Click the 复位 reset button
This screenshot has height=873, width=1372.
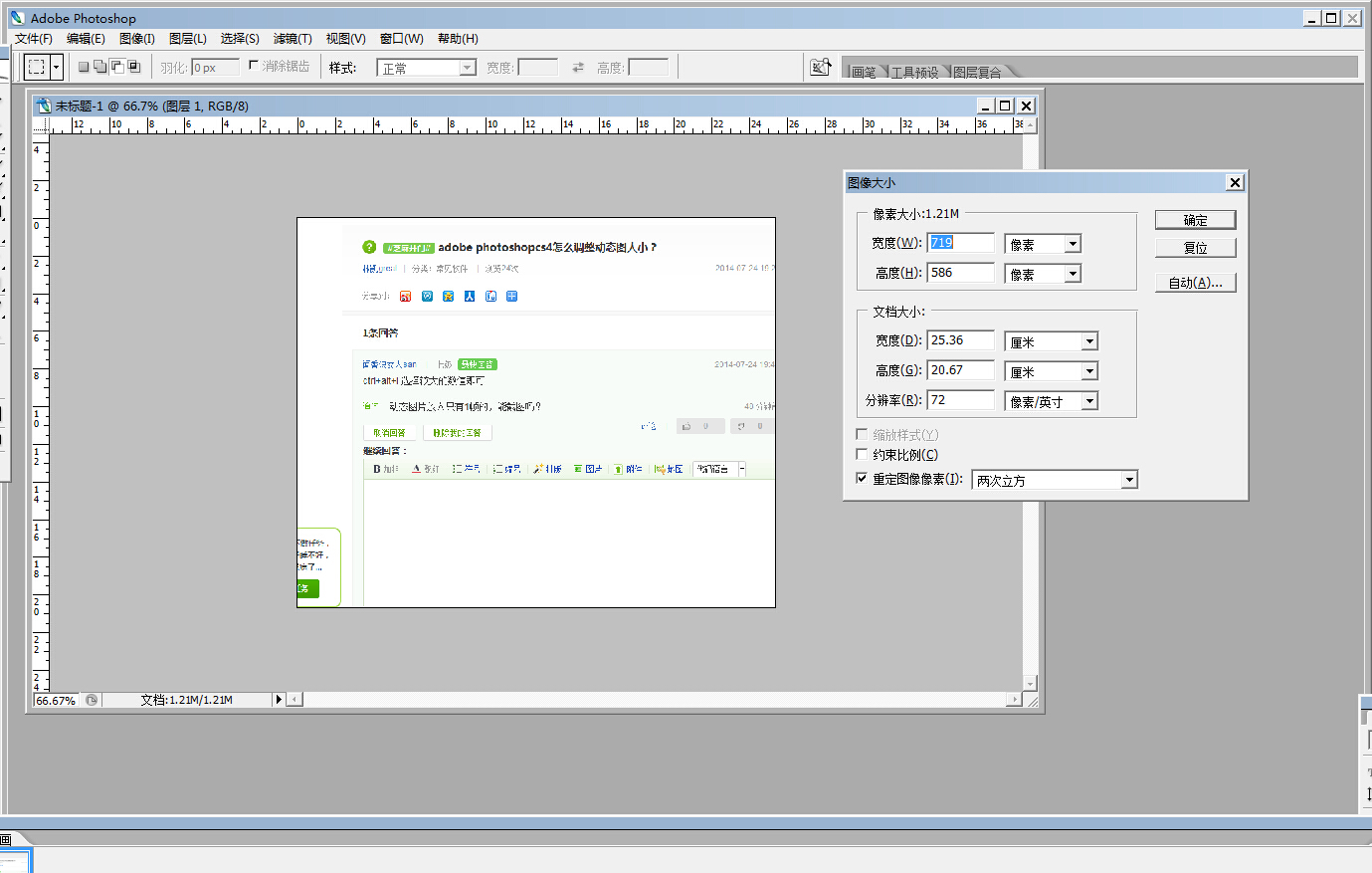click(1196, 248)
